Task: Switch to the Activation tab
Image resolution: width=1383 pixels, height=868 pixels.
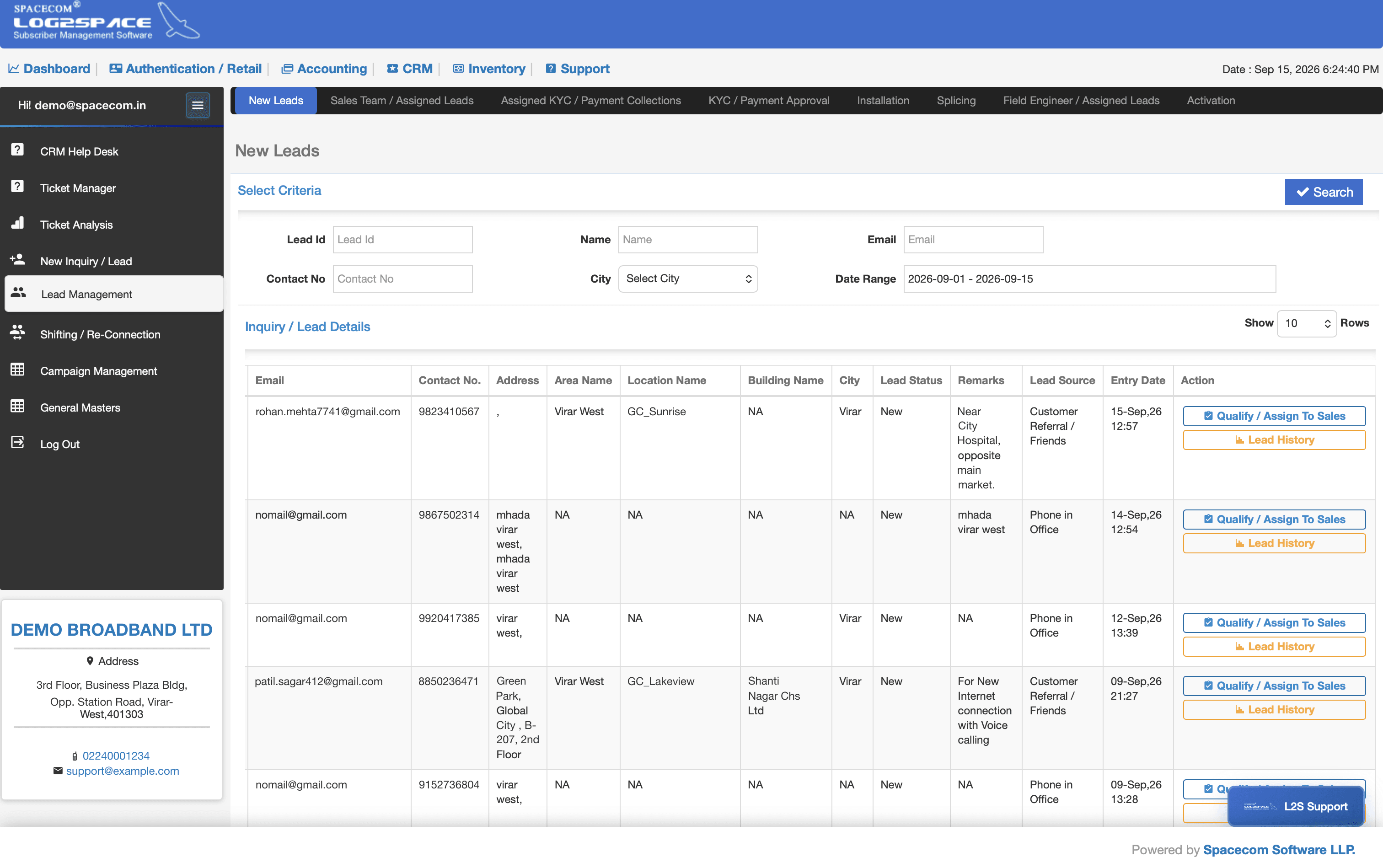Action: pyautogui.click(x=1211, y=101)
